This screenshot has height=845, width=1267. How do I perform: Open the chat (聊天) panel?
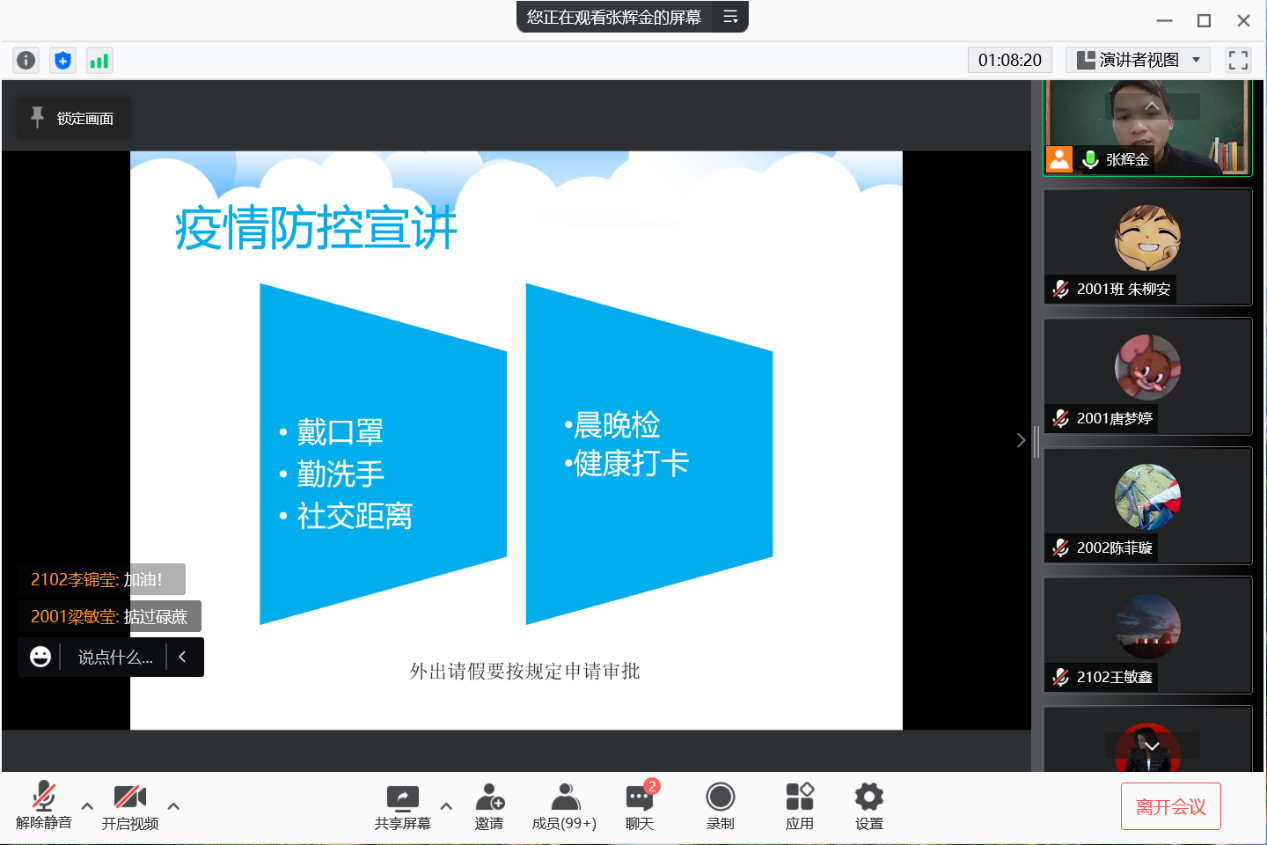point(640,806)
